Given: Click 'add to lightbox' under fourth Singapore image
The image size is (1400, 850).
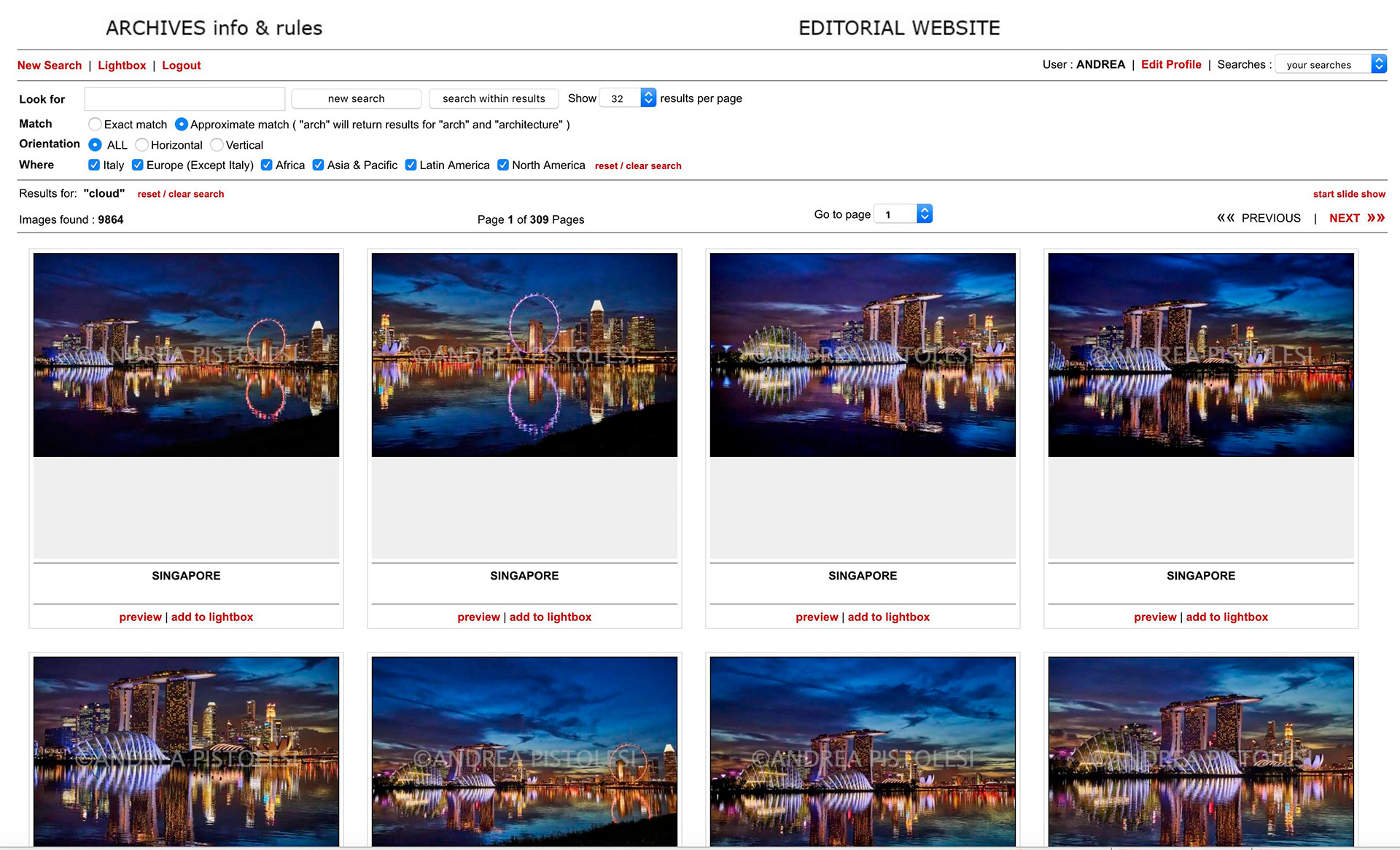Looking at the screenshot, I should pyautogui.click(x=1227, y=617).
